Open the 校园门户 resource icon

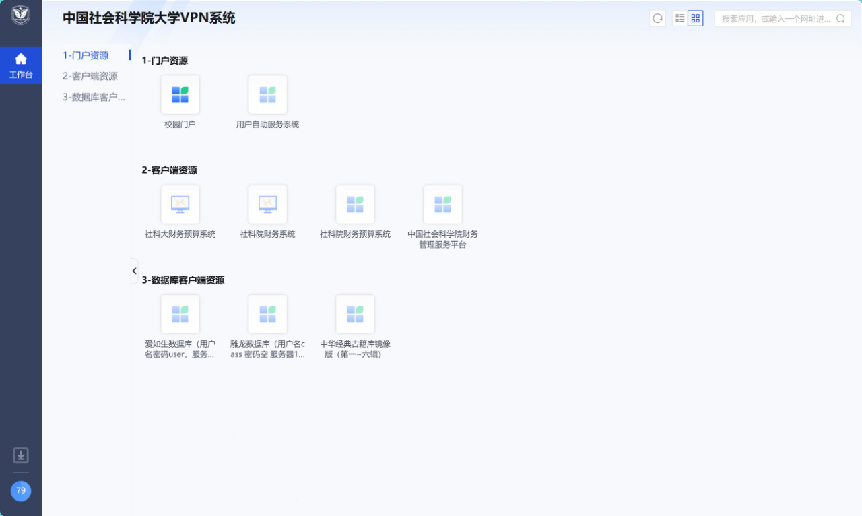coord(180,95)
